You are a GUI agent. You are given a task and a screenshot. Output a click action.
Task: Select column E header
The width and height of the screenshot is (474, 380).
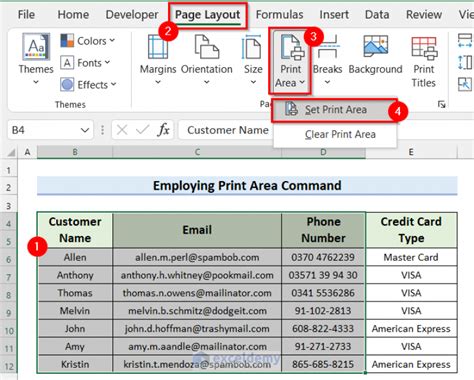pos(411,152)
